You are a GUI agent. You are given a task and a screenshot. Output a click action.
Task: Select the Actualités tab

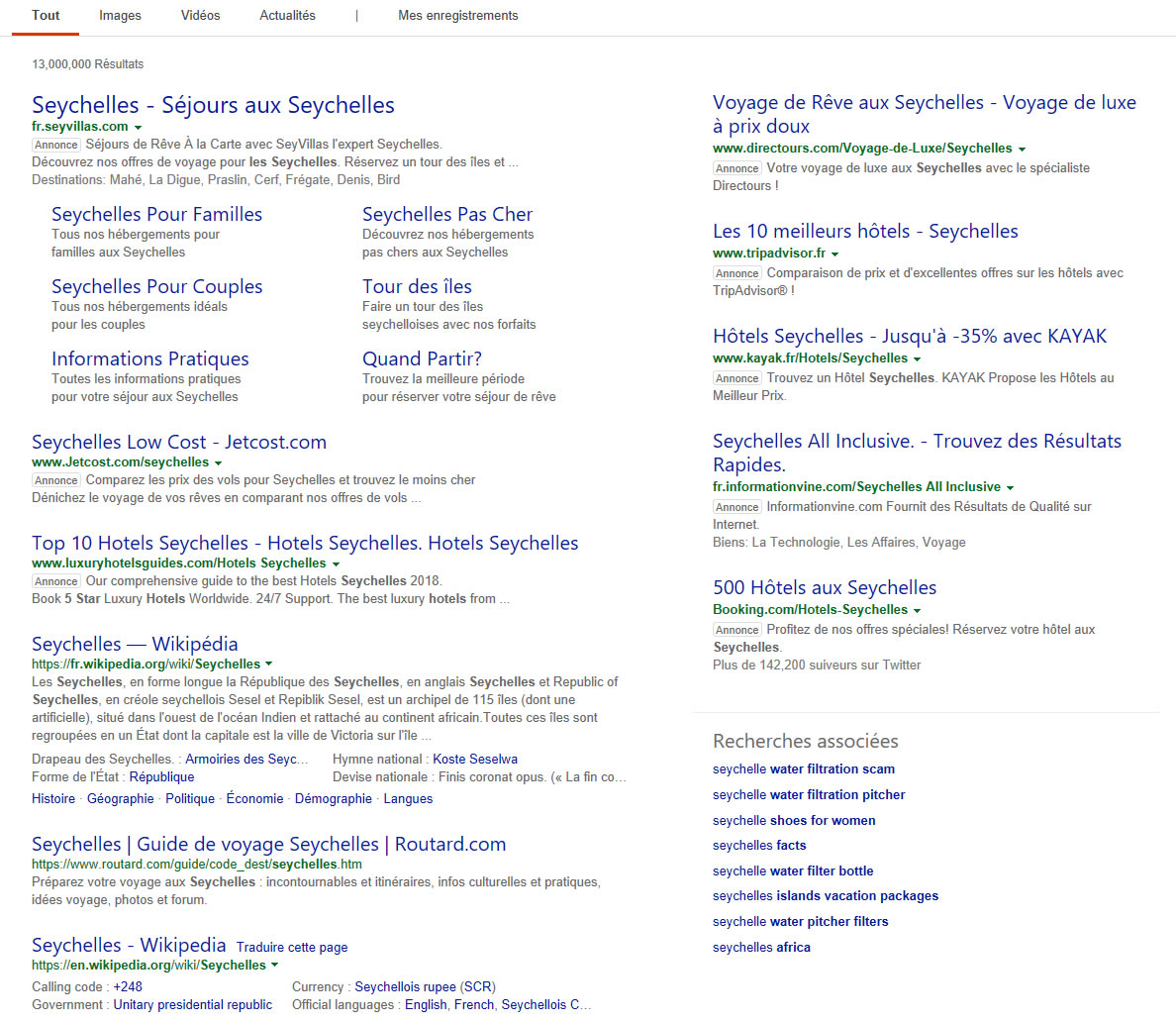(x=287, y=16)
